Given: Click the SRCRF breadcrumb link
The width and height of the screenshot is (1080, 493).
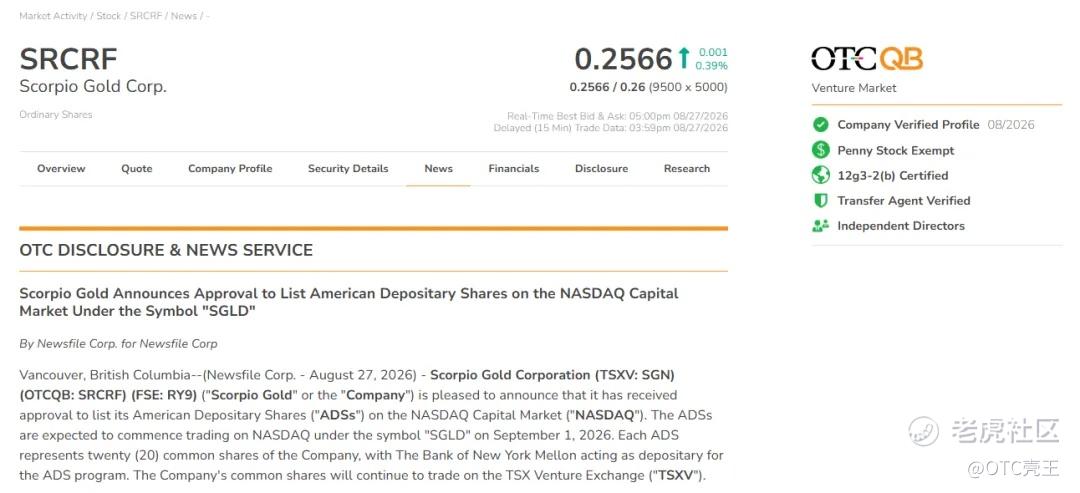Looking at the screenshot, I should 145,16.
